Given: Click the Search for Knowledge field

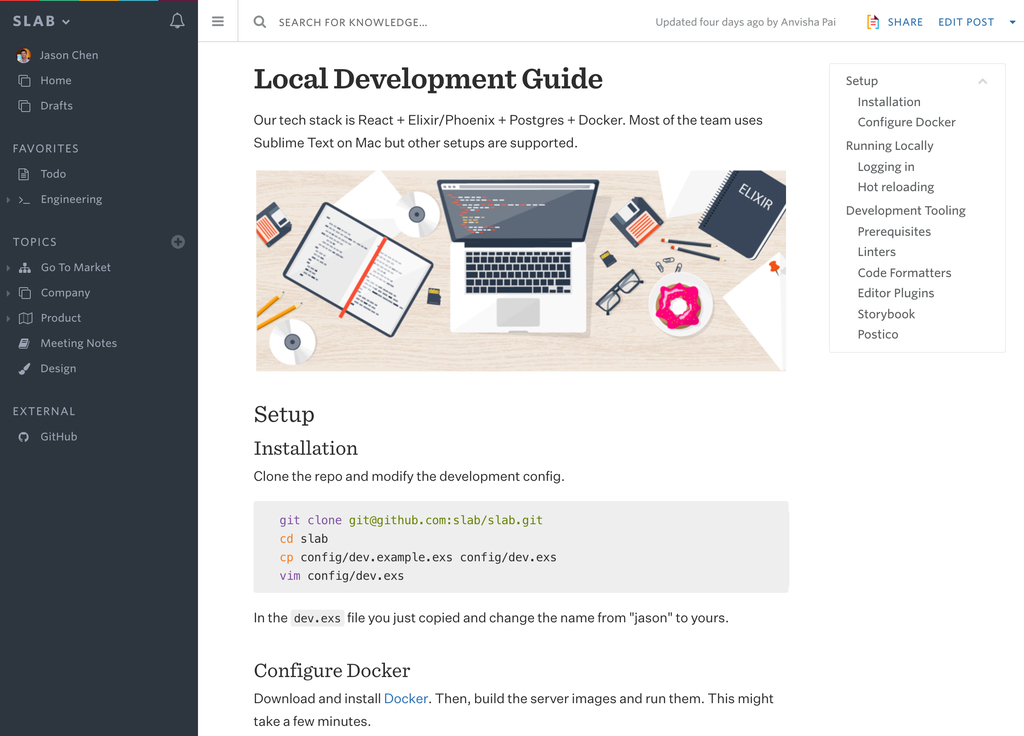Looking at the screenshot, I should pos(353,22).
